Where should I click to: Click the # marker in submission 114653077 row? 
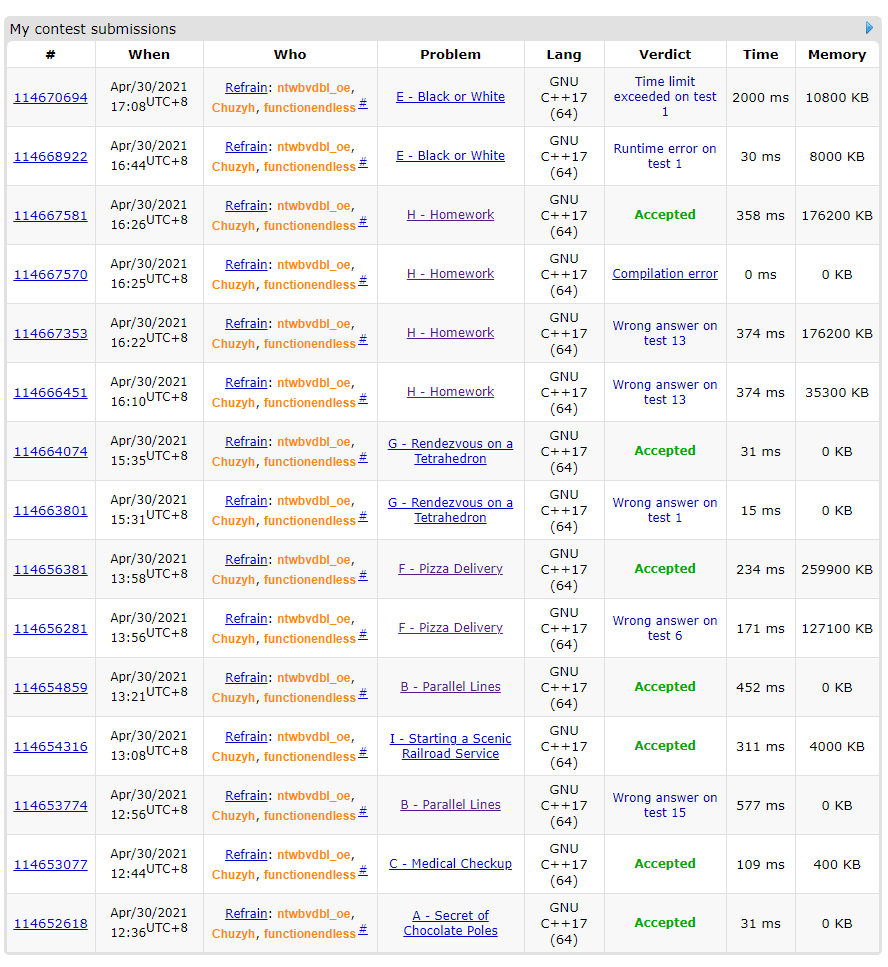point(363,870)
